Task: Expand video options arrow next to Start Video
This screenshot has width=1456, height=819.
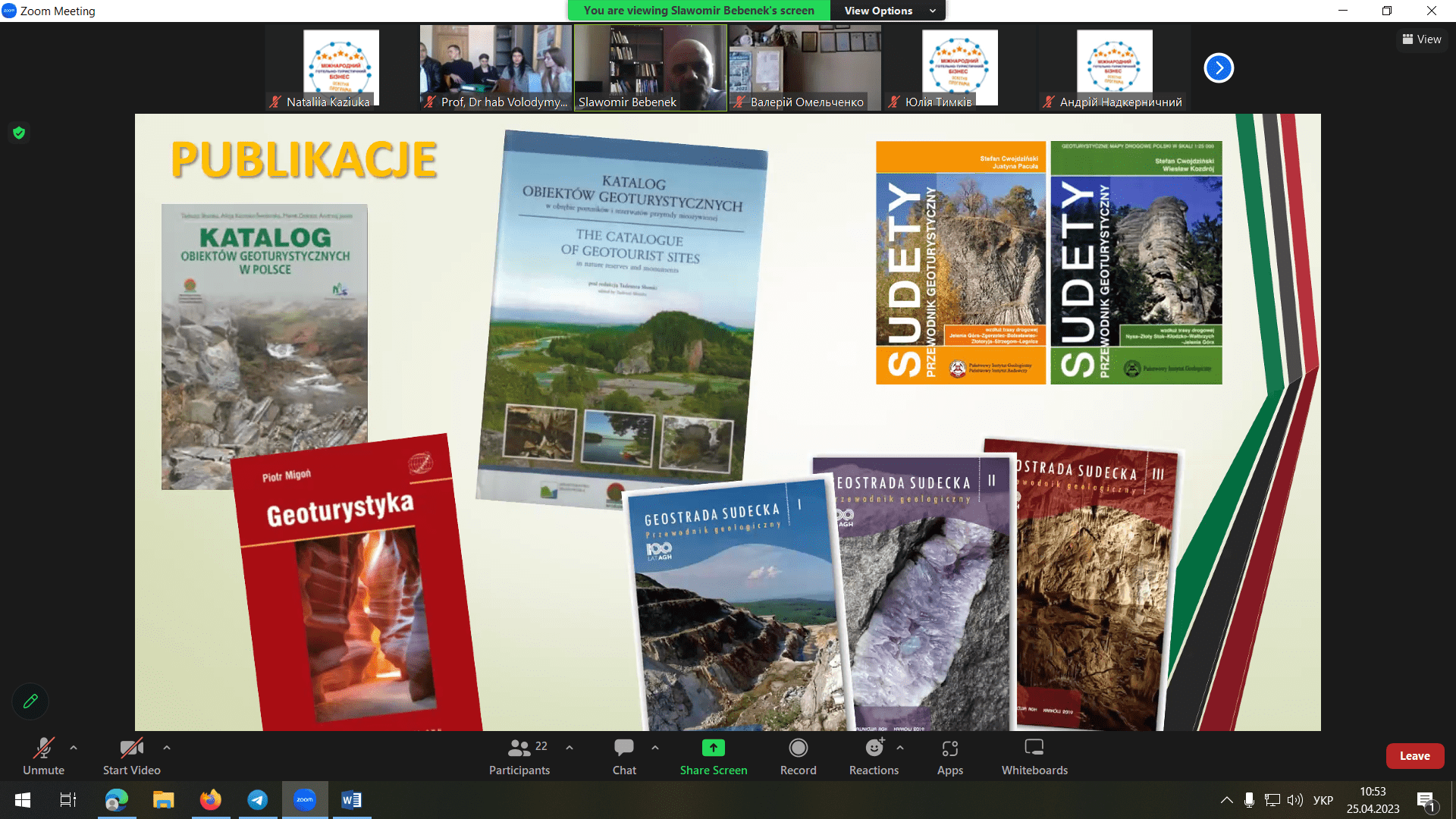Action: [x=167, y=748]
